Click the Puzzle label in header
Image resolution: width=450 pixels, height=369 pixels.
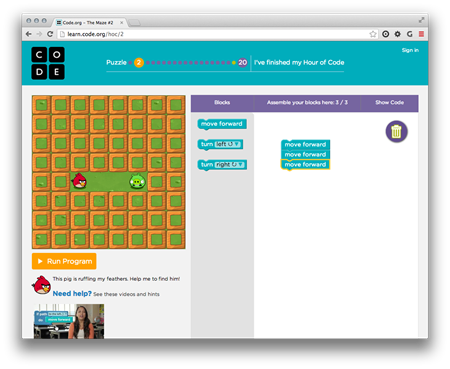[x=116, y=62]
